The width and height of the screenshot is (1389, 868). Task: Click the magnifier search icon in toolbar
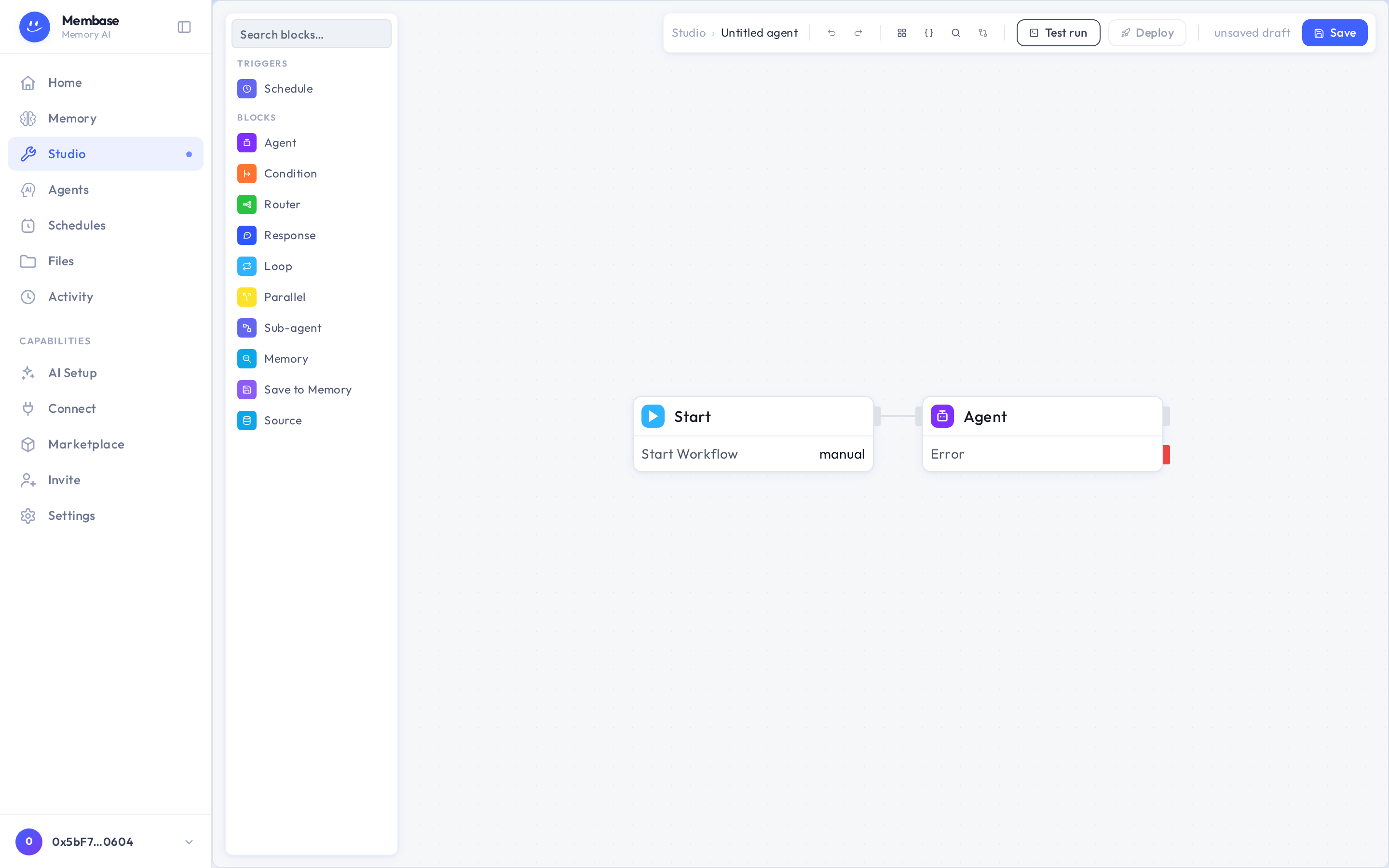[x=955, y=33]
